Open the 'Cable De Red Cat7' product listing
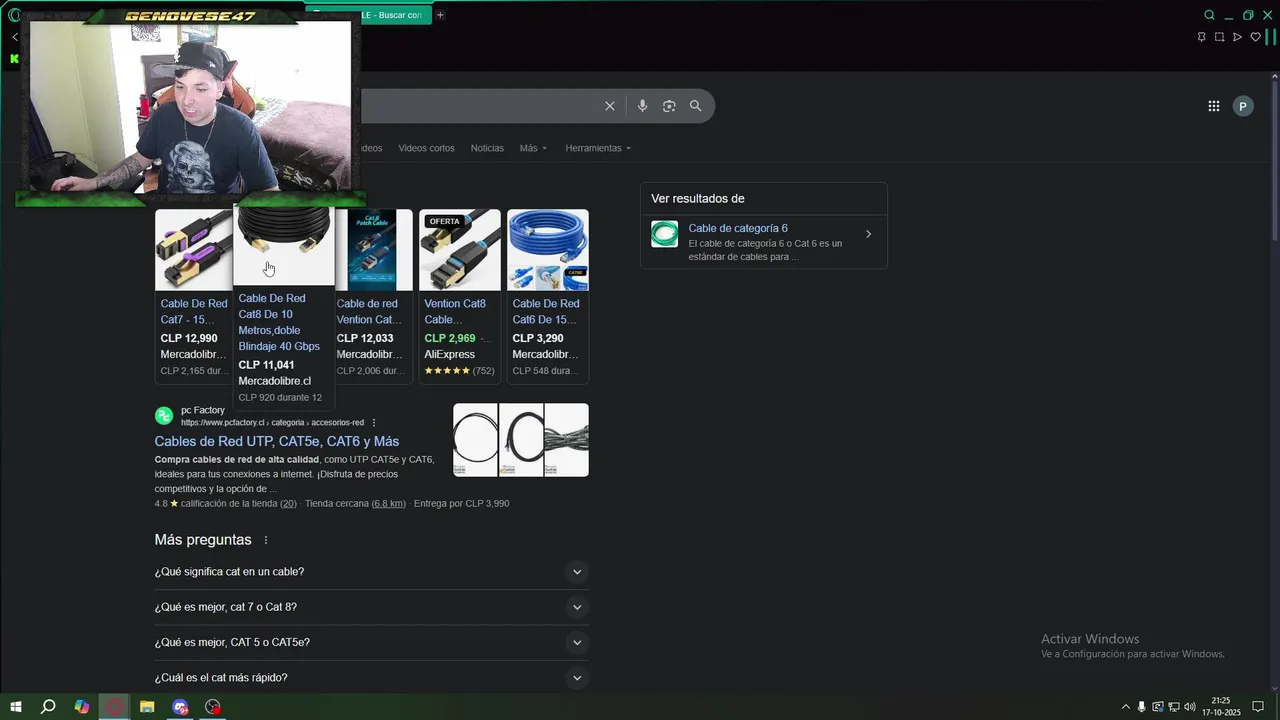Screen dimensions: 1280x720 click(194, 311)
